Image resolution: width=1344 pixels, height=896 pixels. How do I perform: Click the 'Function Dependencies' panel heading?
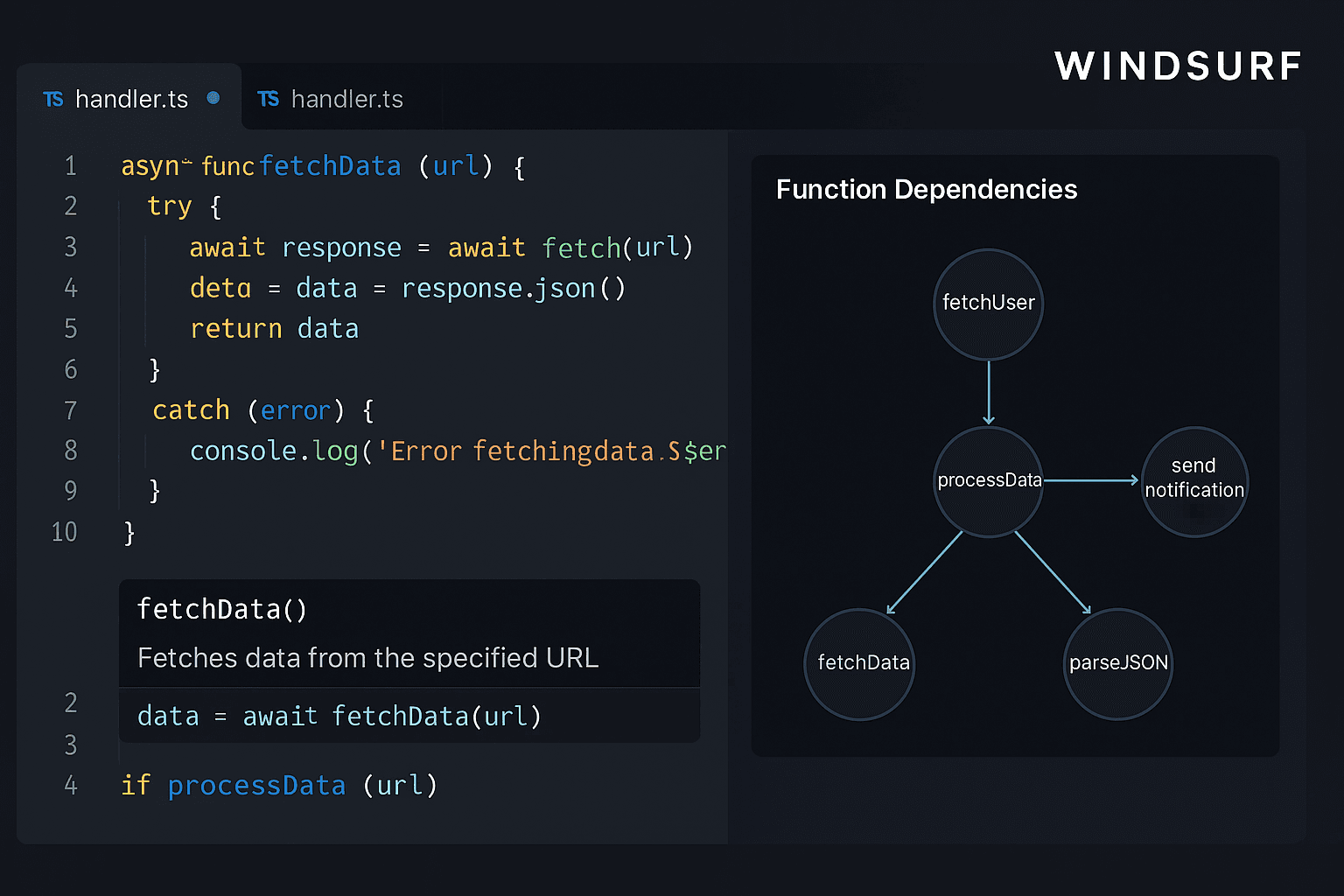(927, 190)
